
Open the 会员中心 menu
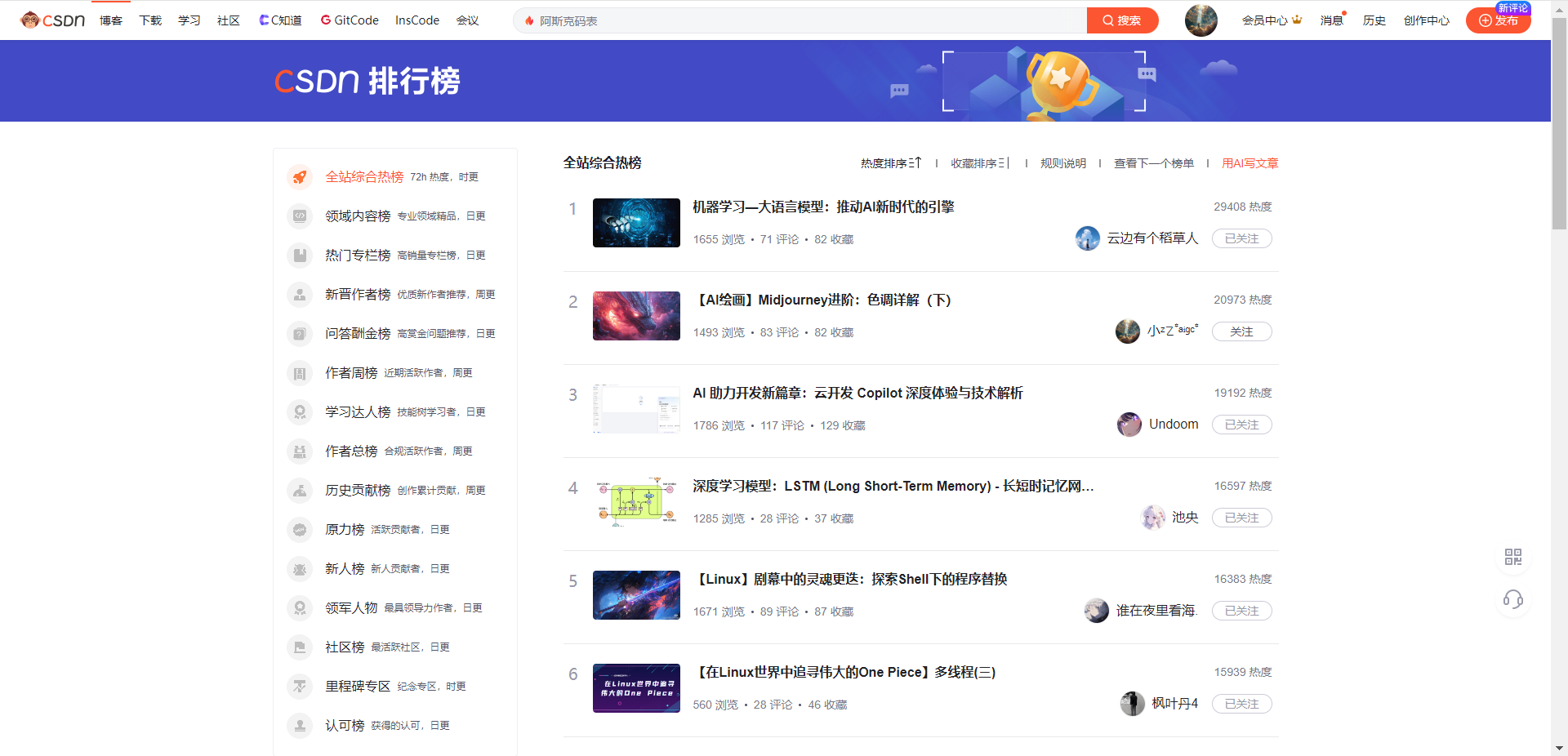coord(1272,20)
